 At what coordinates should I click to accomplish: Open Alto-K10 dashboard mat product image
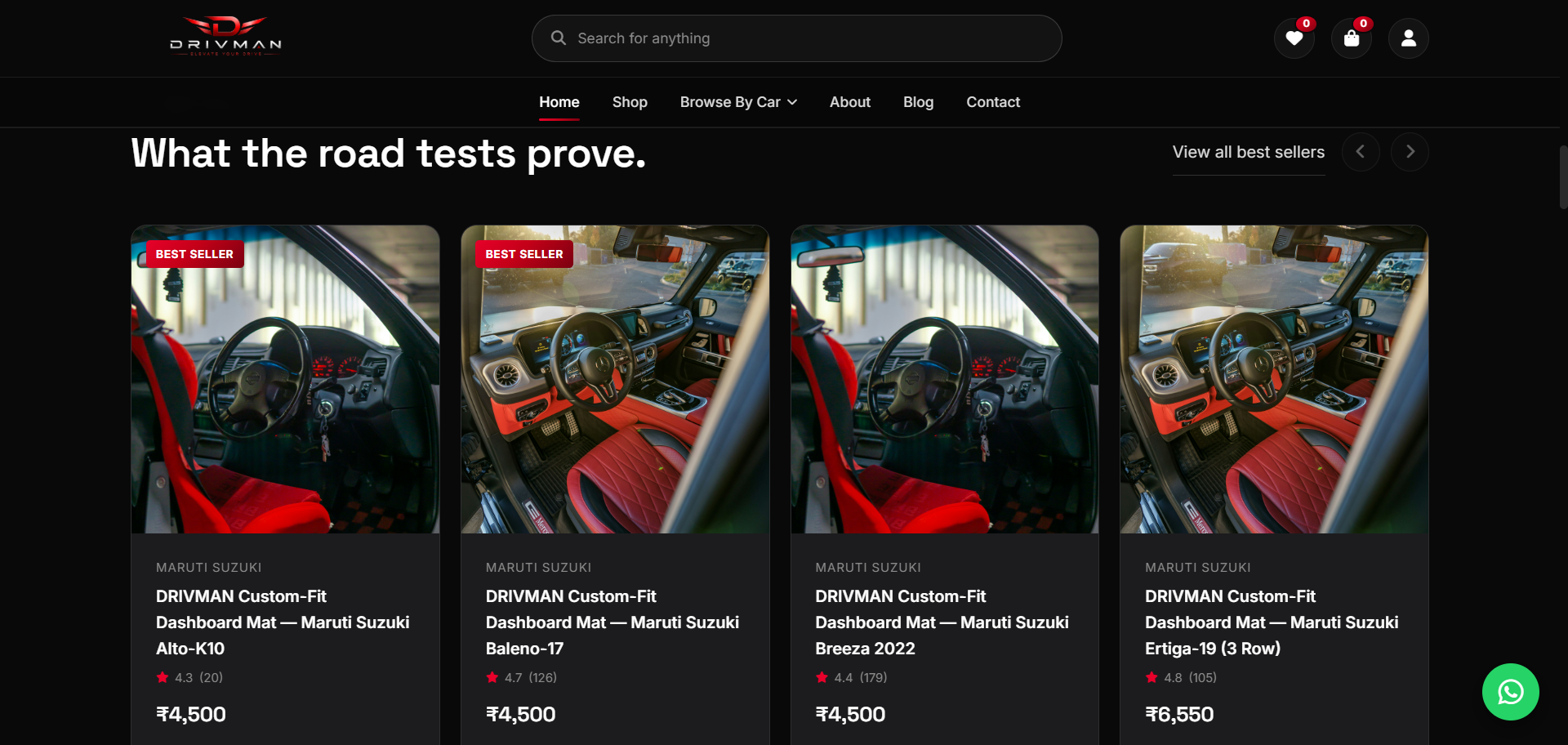click(x=285, y=380)
